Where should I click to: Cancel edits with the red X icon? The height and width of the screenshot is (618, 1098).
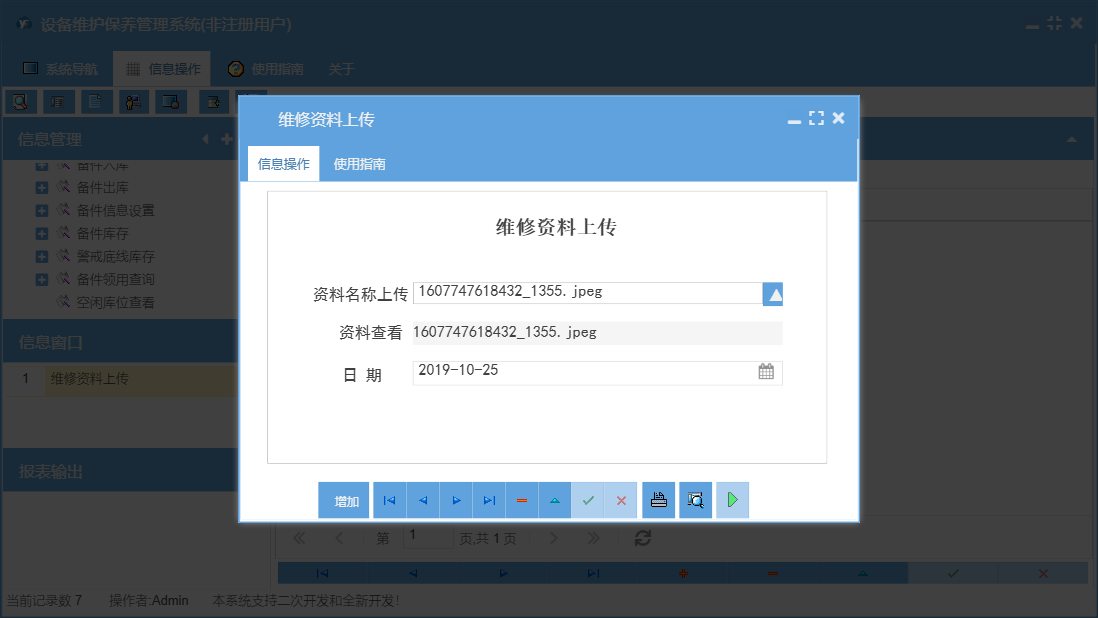tap(621, 499)
